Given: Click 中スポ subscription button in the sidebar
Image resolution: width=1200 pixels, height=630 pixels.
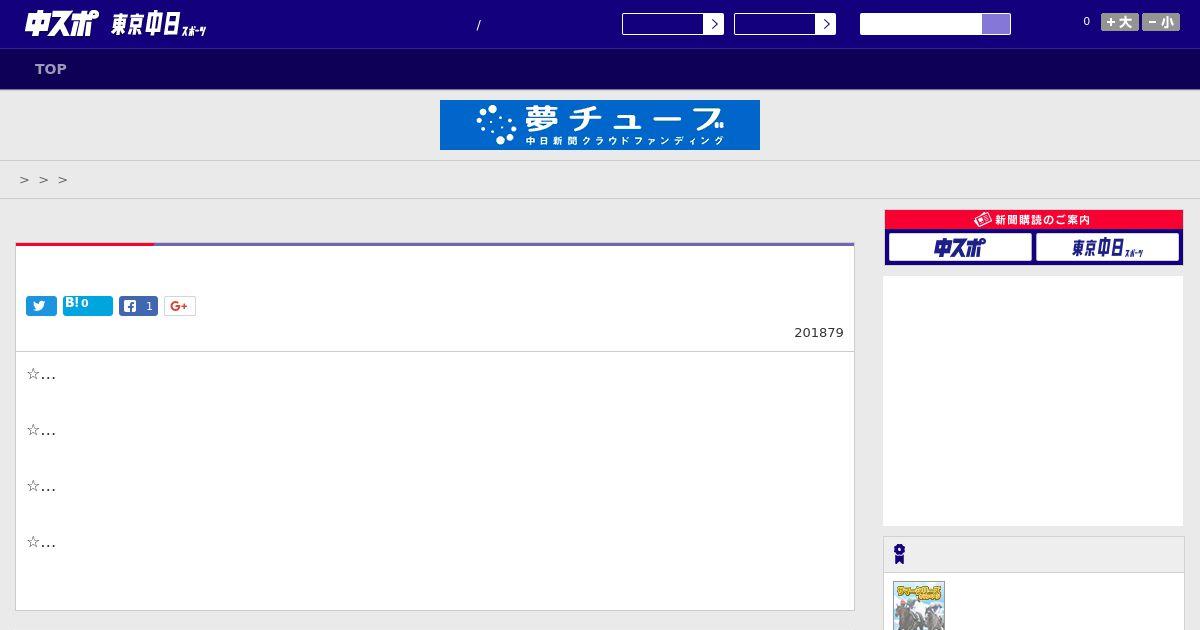Looking at the screenshot, I should click(960, 247).
